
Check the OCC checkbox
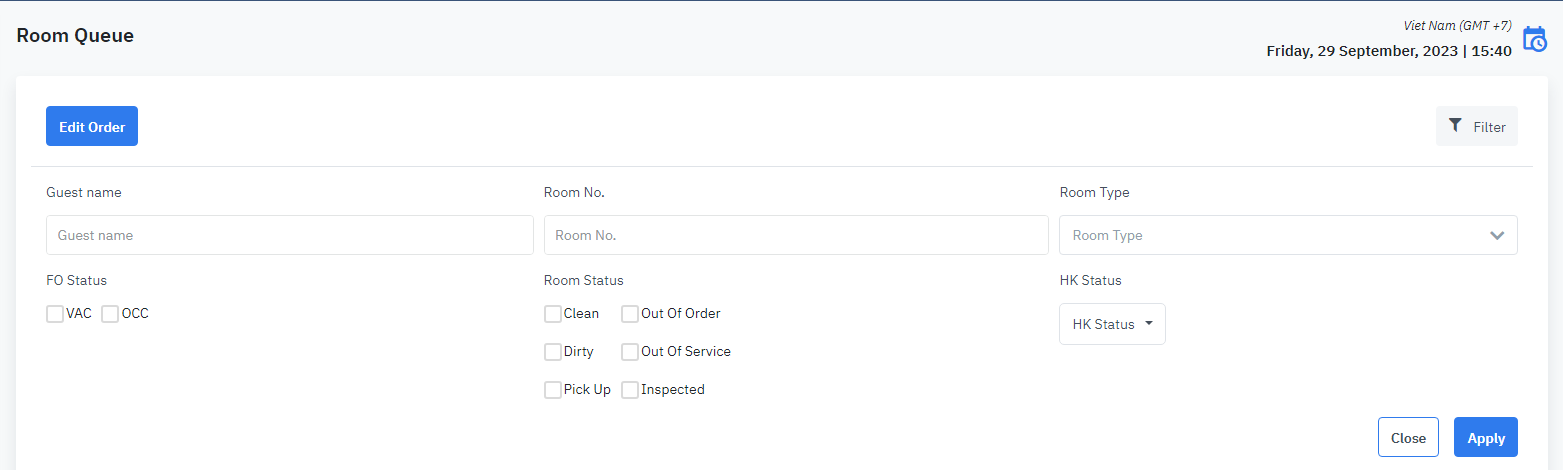110,314
